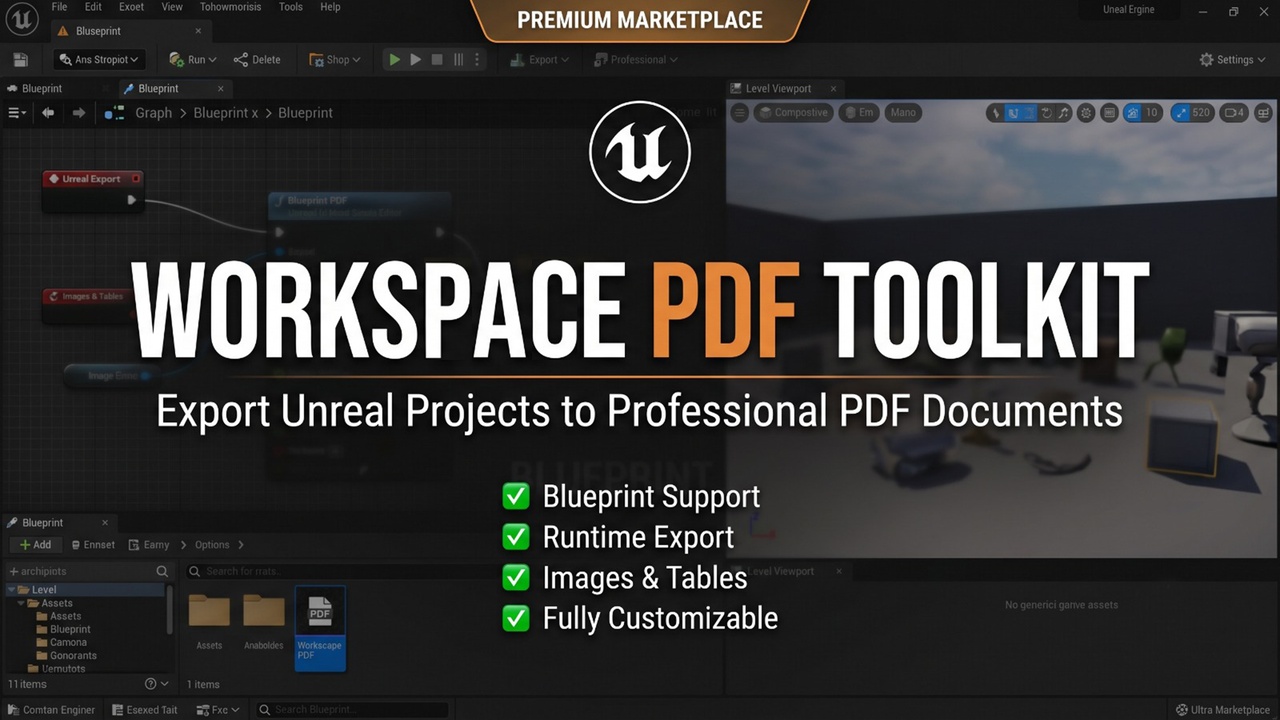The width and height of the screenshot is (1280, 720).
Task: Click the archipiots search field
Action: click(88, 571)
